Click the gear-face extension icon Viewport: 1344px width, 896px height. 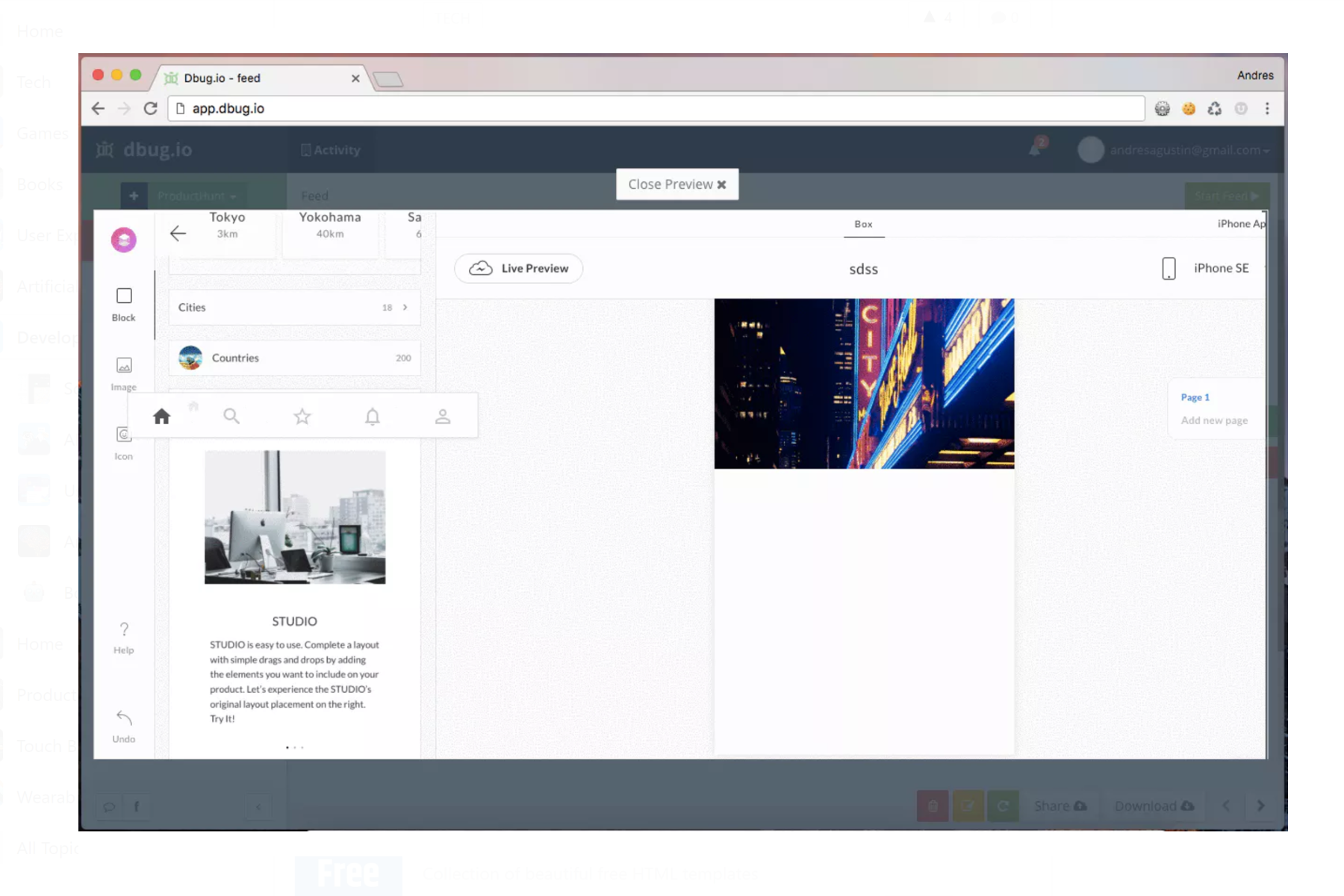(x=1163, y=109)
